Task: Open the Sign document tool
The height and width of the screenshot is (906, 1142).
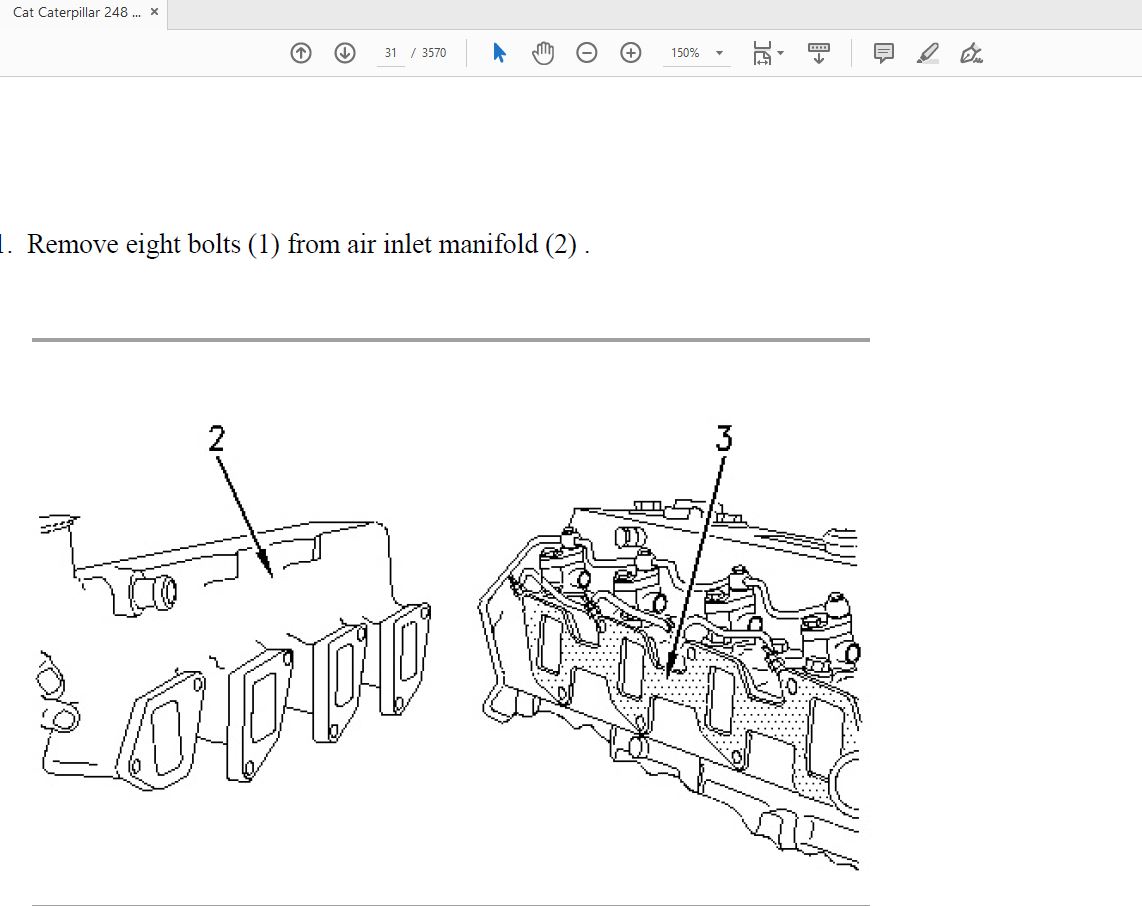Action: coord(971,53)
